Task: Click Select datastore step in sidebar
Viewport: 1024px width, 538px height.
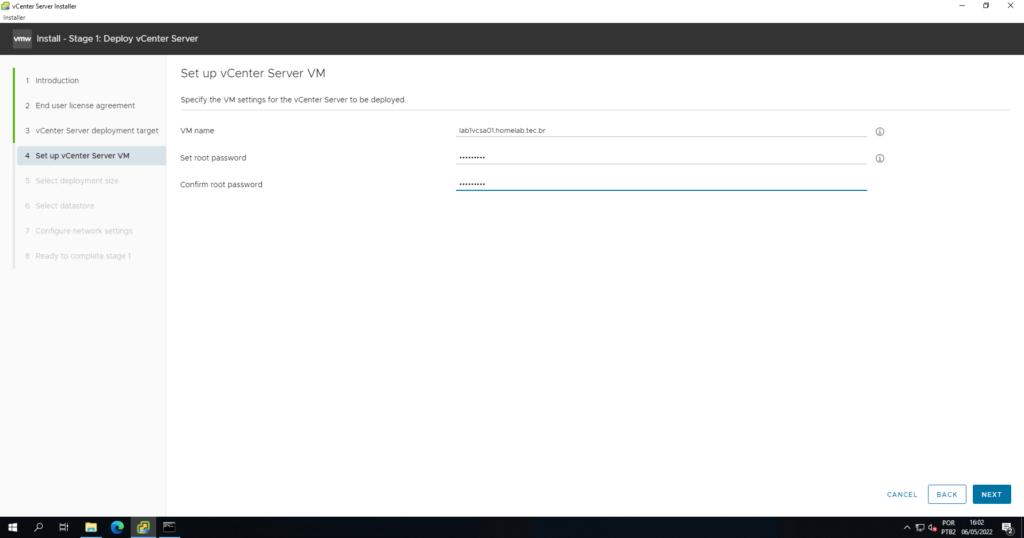Action: coord(65,206)
